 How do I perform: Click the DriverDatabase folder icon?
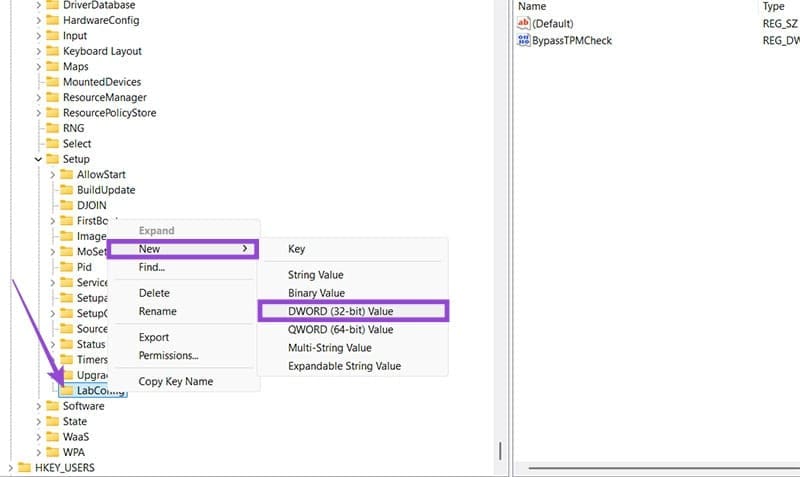point(52,5)
